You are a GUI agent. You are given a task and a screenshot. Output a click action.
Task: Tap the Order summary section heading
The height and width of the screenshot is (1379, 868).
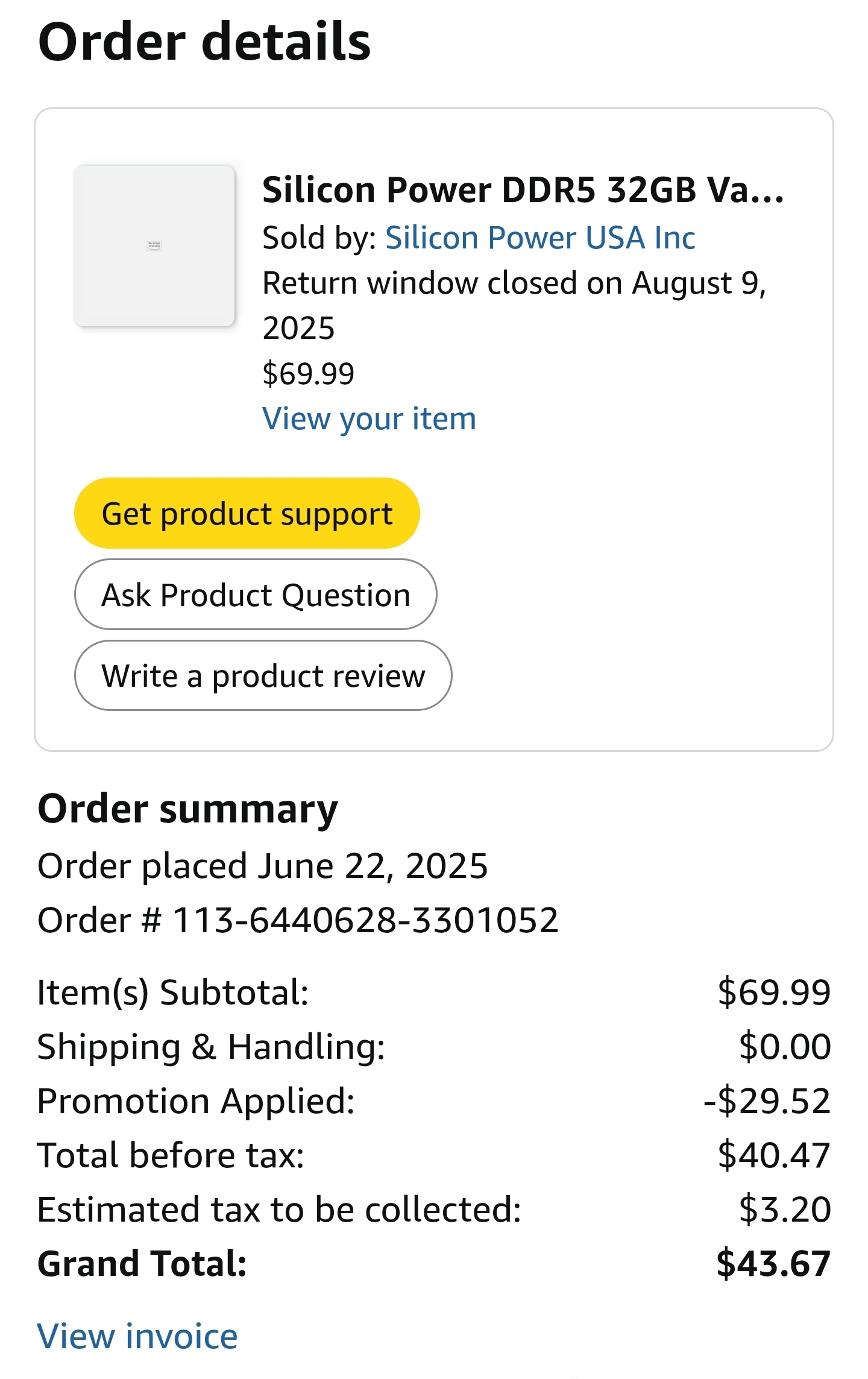[x=187, y=809]
